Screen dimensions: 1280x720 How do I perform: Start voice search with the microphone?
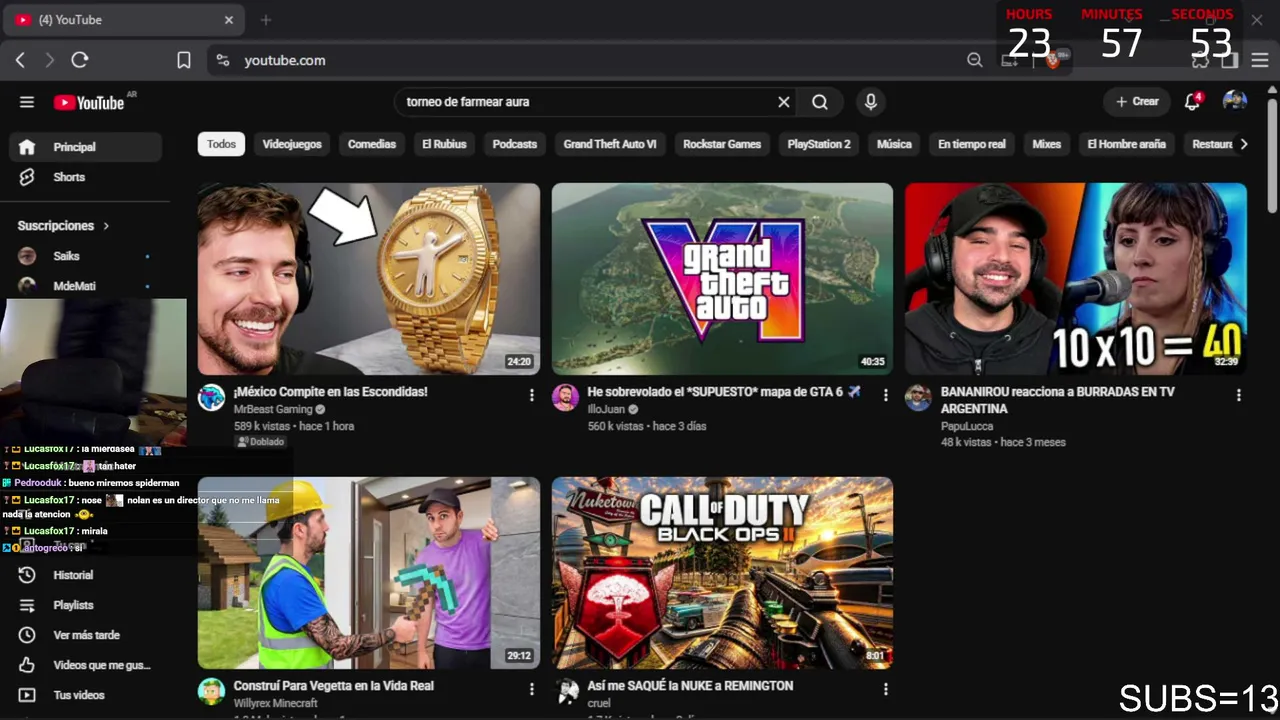pos(871,102)
